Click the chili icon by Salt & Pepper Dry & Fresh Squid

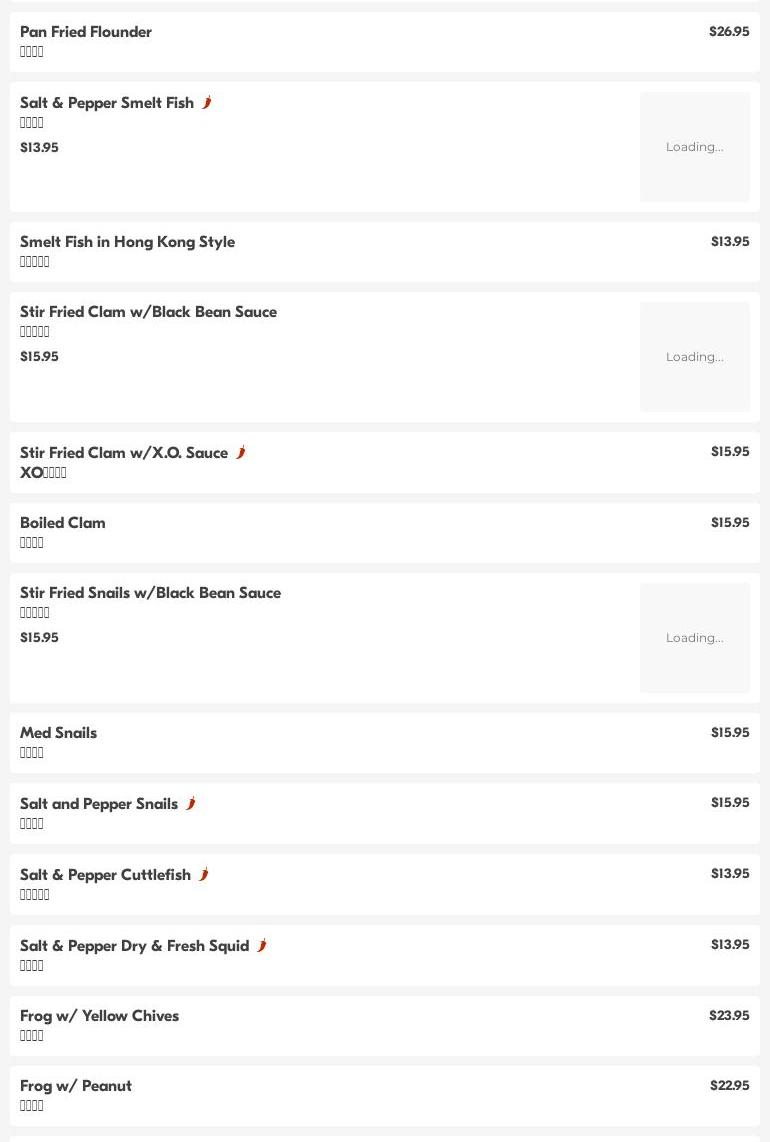[262, 945]
